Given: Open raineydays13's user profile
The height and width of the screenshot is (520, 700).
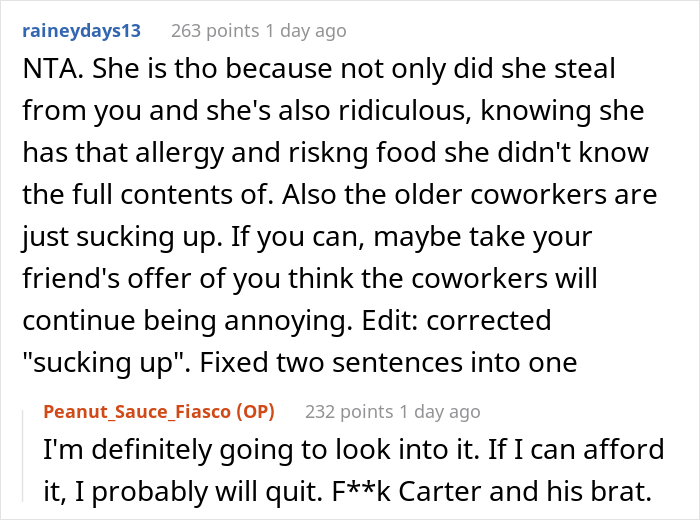Looking at the screenshot, I should (81, 31).
